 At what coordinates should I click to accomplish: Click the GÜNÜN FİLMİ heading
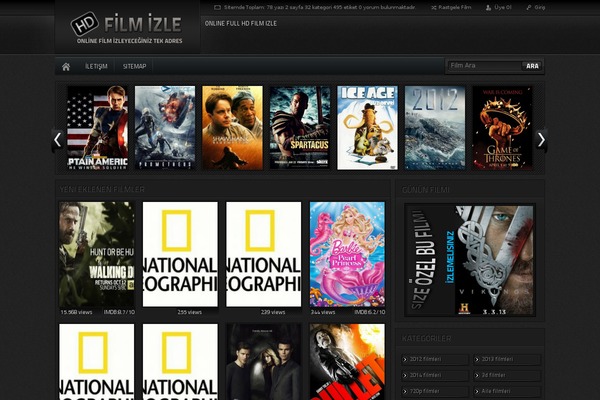tap(426, 190)
